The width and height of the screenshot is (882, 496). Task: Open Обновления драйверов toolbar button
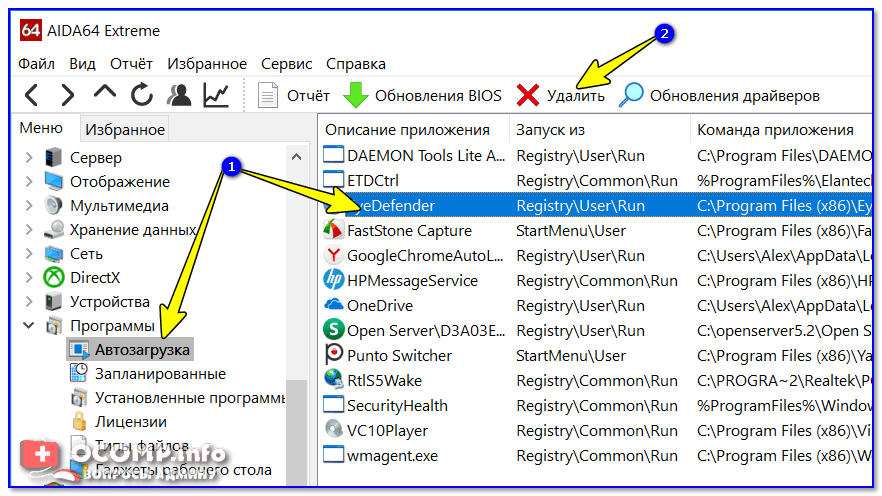coord(719,95)
